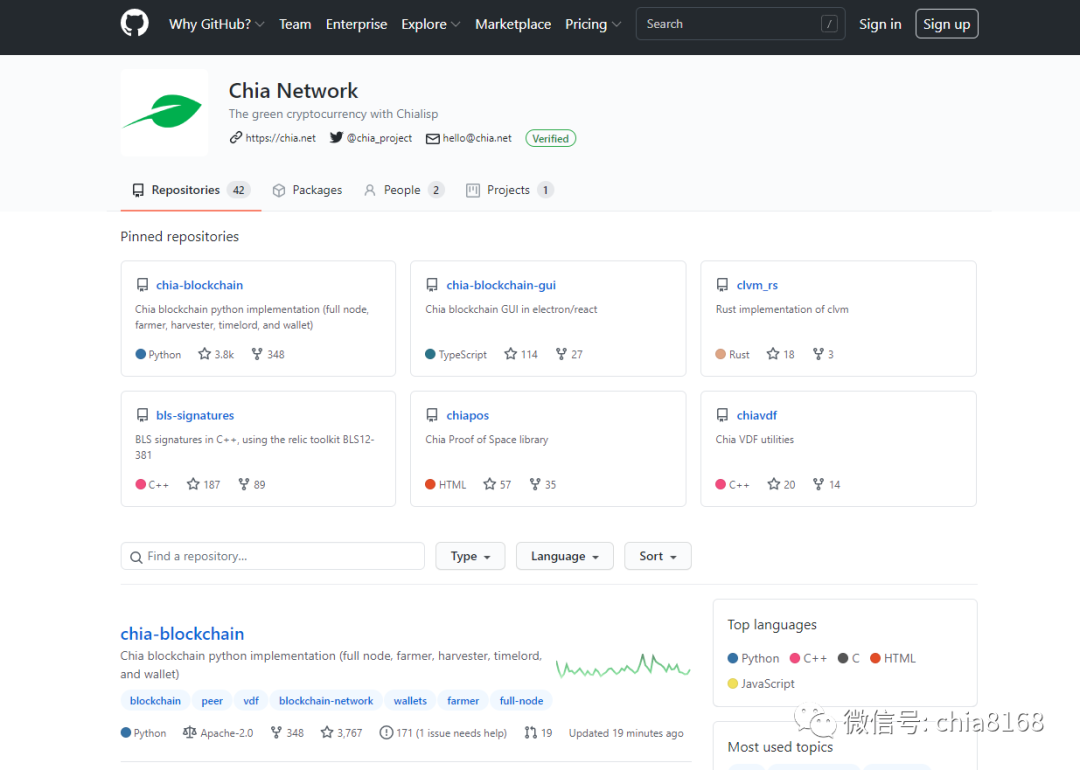
Task: Expand the Why GitHub? menu
Action: 216,24
